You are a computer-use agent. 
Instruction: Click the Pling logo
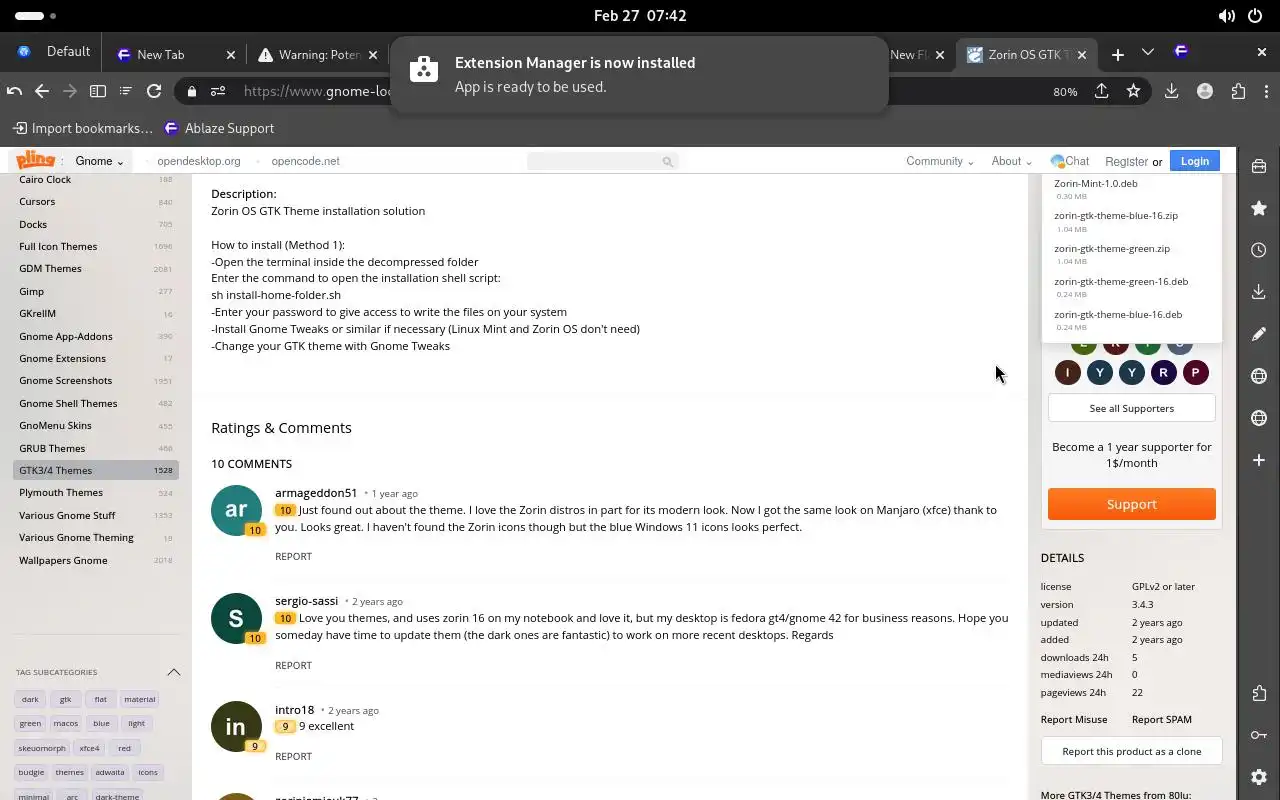35,160
